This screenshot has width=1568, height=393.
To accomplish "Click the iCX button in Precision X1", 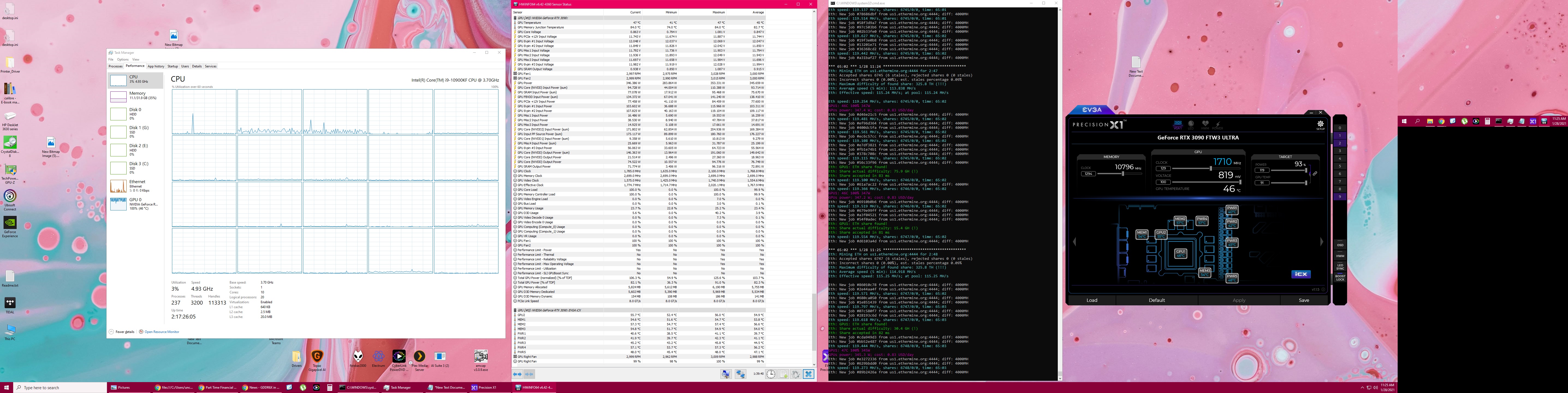I will point(1301,274).
